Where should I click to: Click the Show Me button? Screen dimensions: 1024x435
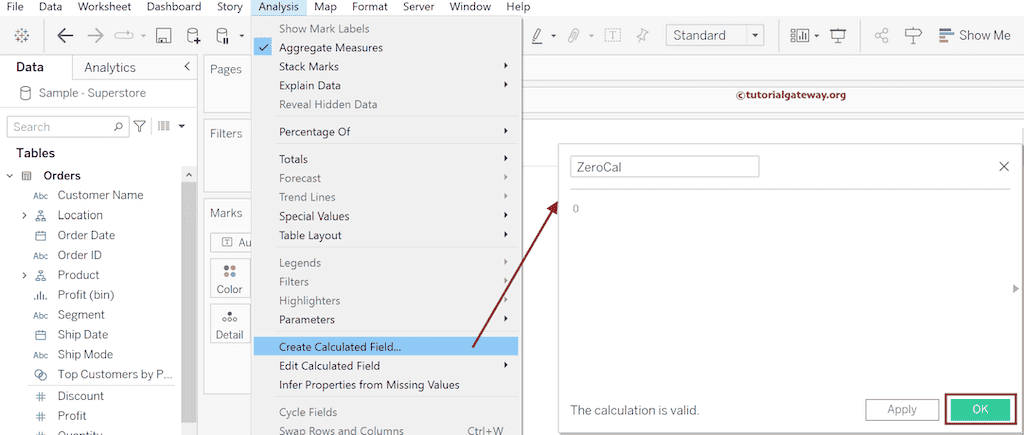pyautogui.click(x=974, y=36)
